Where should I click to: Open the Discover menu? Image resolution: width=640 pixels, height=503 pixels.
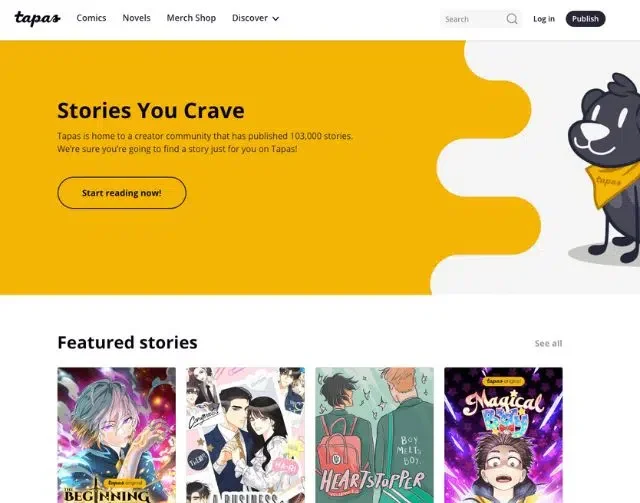point(256,18)
